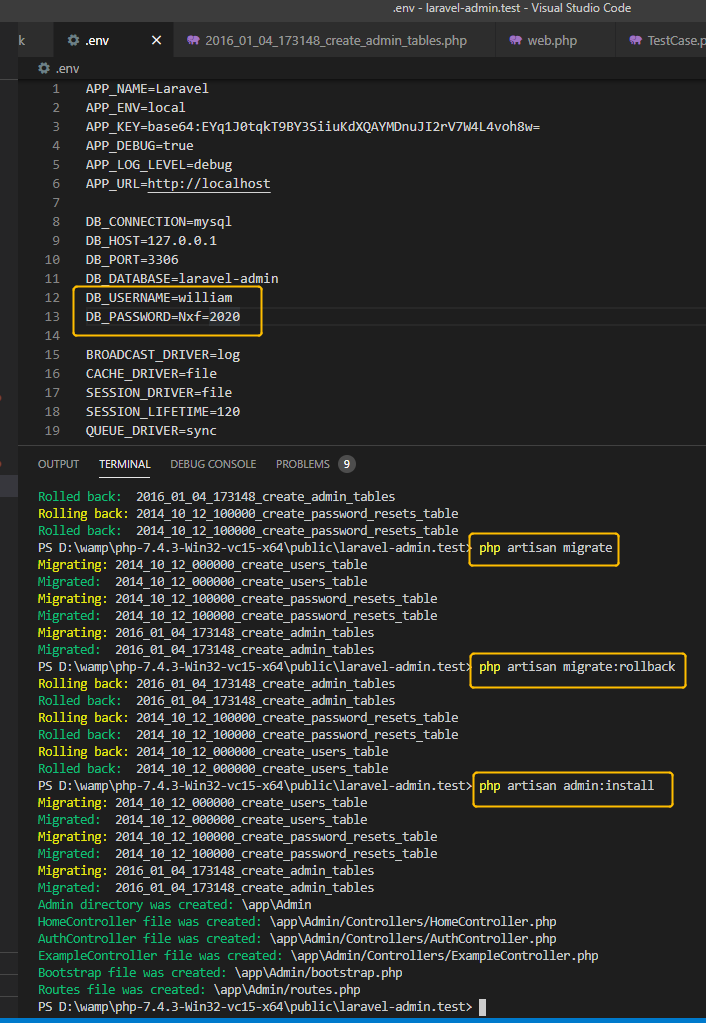Click the Routes file was created line

(x=199, y=989)
